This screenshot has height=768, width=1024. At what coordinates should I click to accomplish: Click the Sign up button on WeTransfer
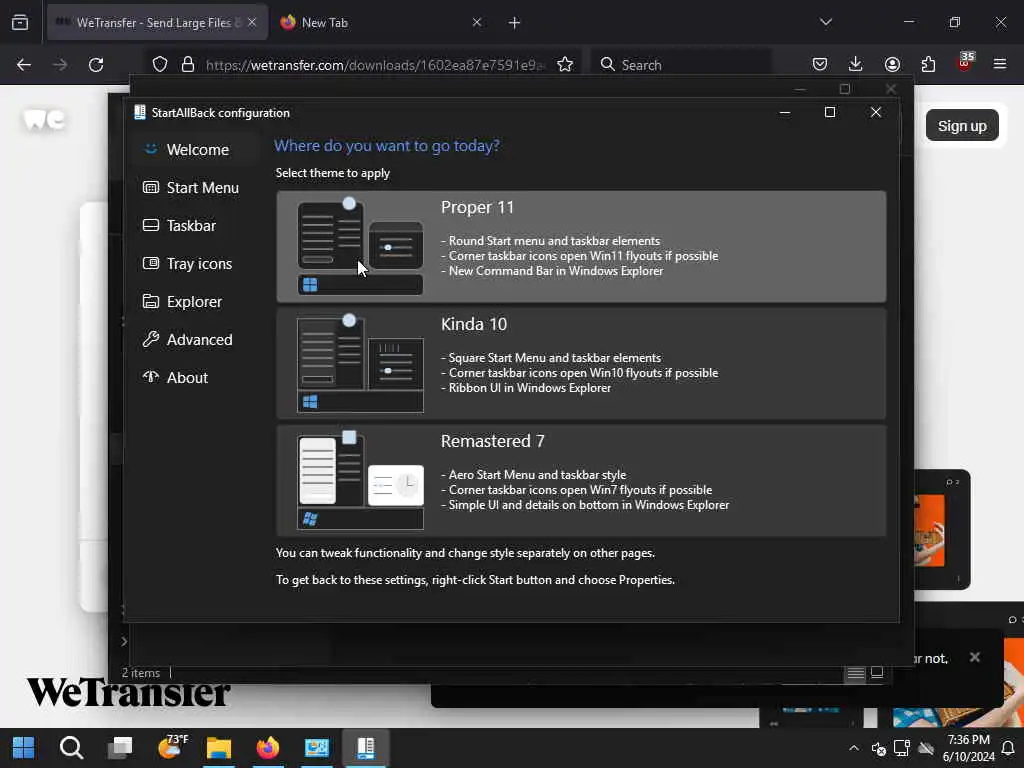[x=962, y=125]
